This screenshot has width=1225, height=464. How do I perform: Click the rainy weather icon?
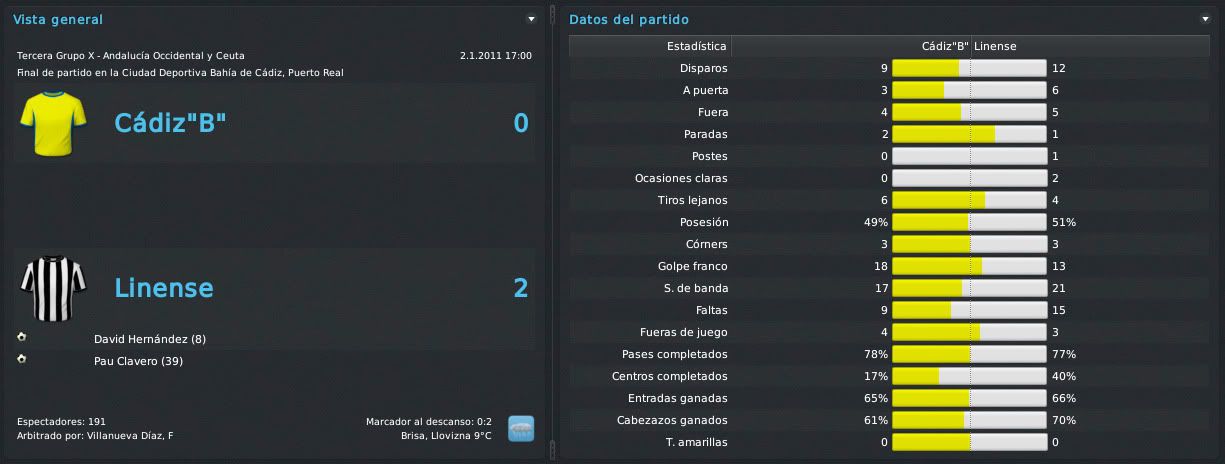(x=521, y=428)
